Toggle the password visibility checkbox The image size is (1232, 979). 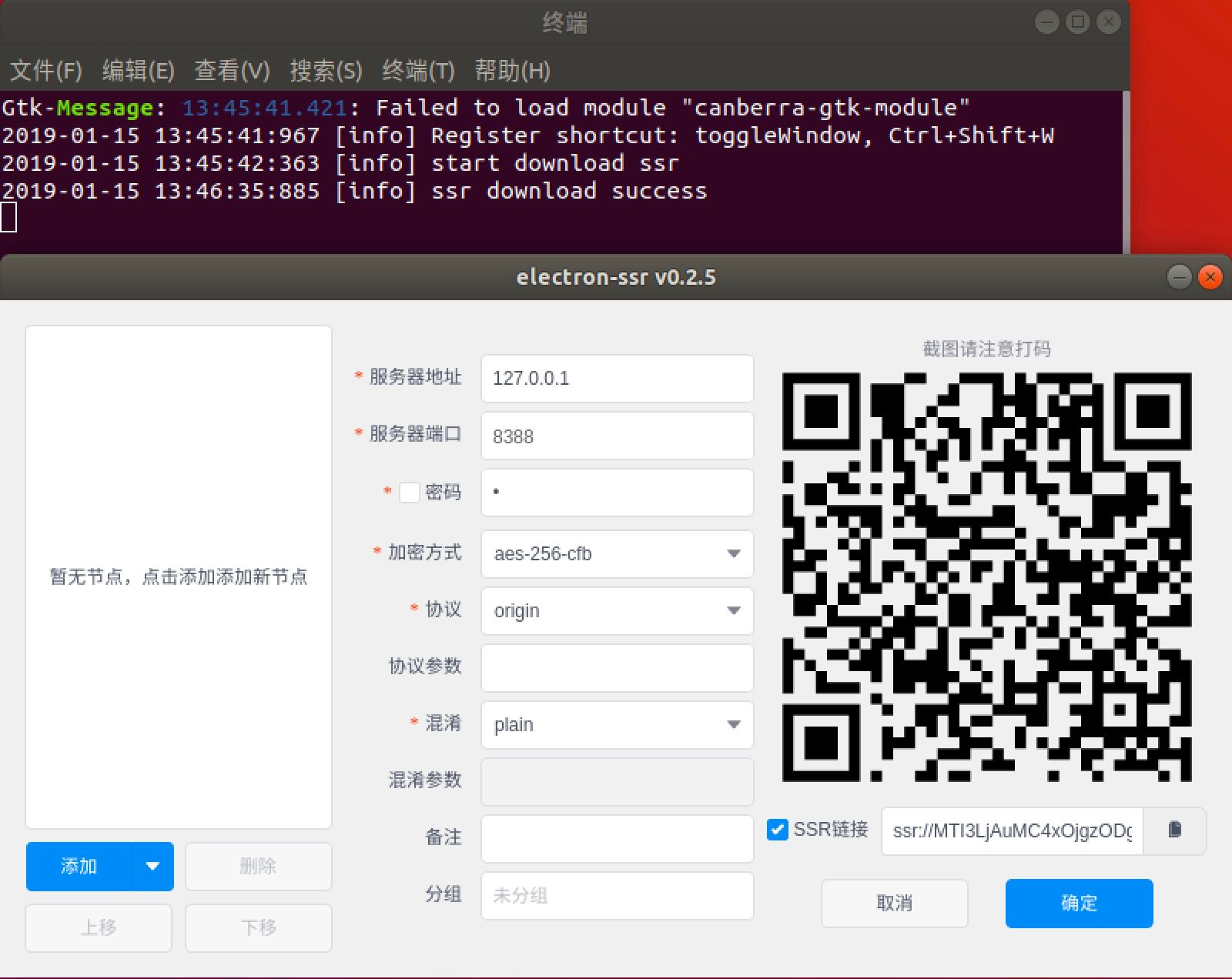pos(410,493)
